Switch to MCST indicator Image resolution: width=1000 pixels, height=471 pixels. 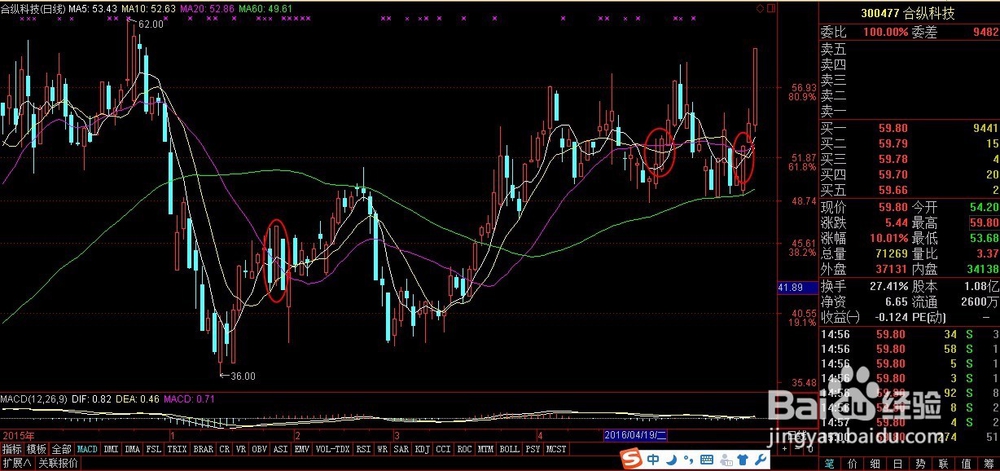tap(556, 449)
